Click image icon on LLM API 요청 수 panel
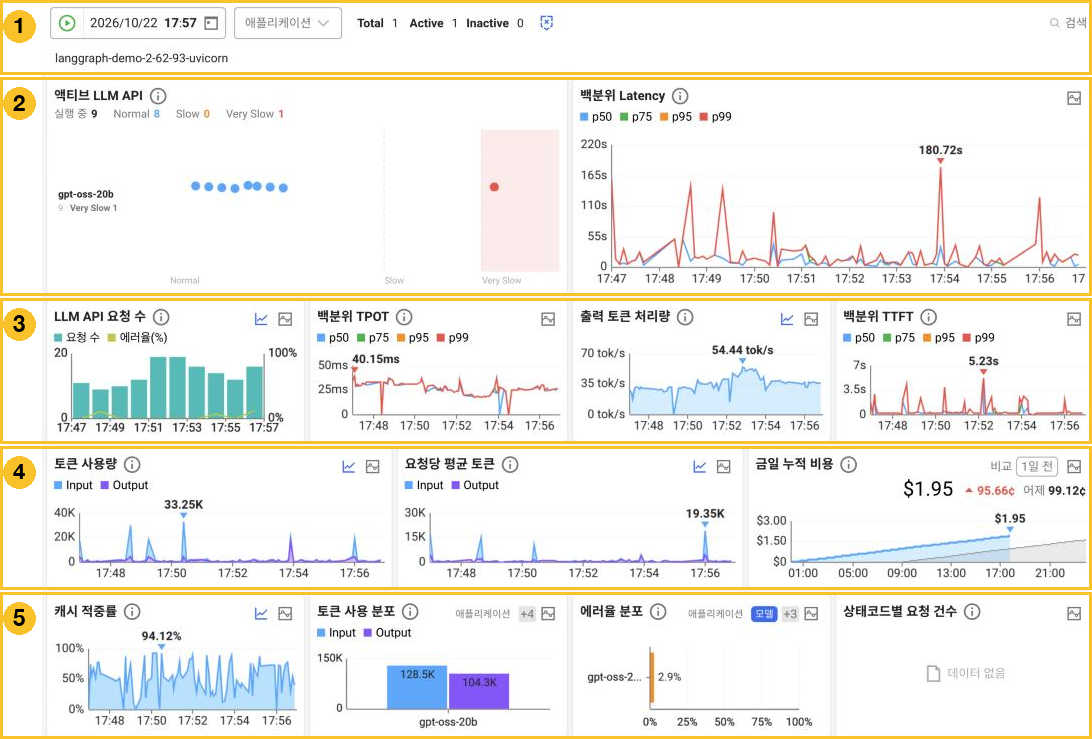1092x739 pixels. pyautogui.click(x=284, y=319)
